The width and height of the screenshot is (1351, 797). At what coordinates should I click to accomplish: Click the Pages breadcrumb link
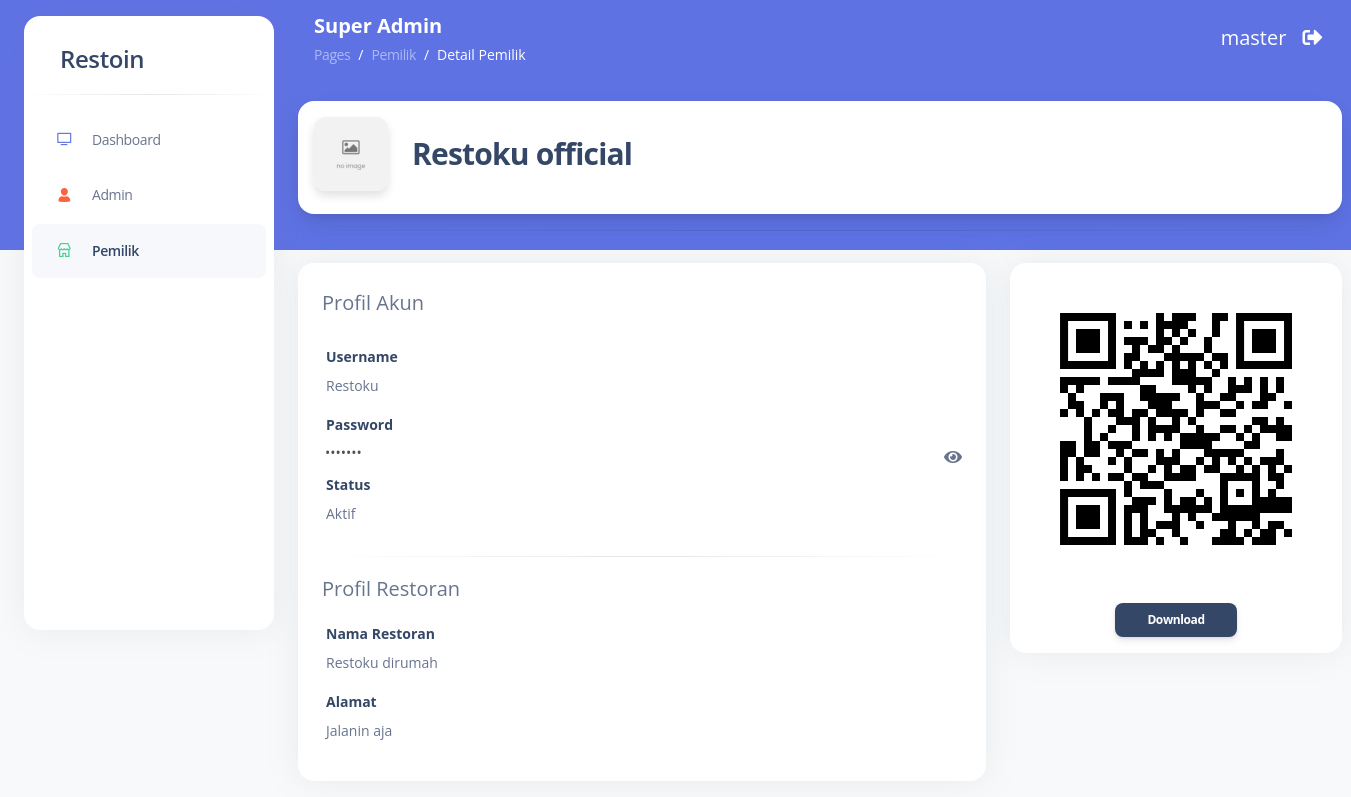point(332,55)
